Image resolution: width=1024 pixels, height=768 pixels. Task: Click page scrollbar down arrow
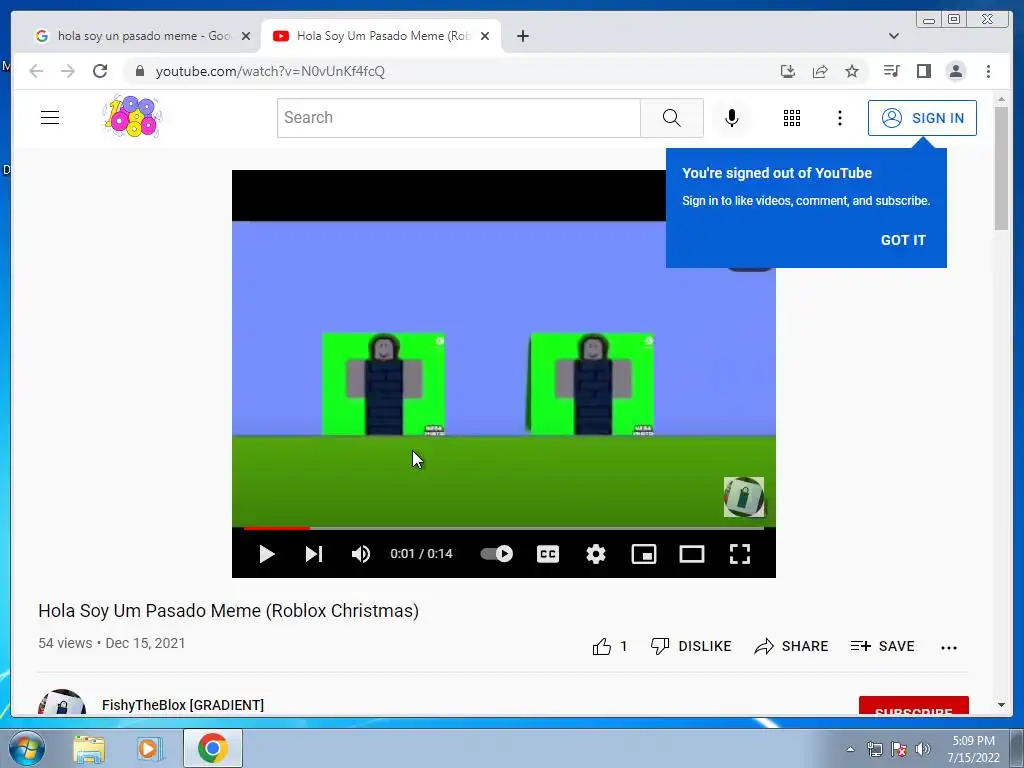click(1001, 705)
